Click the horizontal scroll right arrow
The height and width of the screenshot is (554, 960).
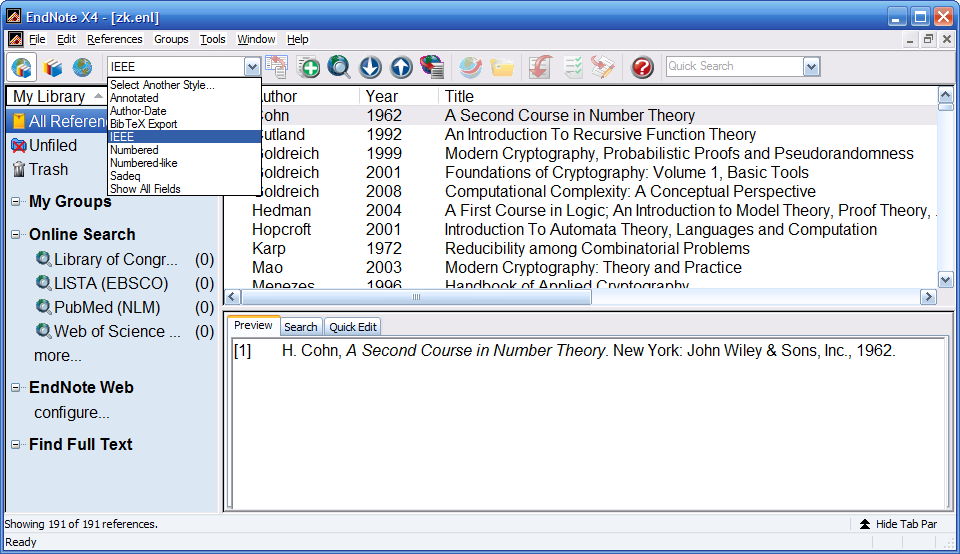928,297
